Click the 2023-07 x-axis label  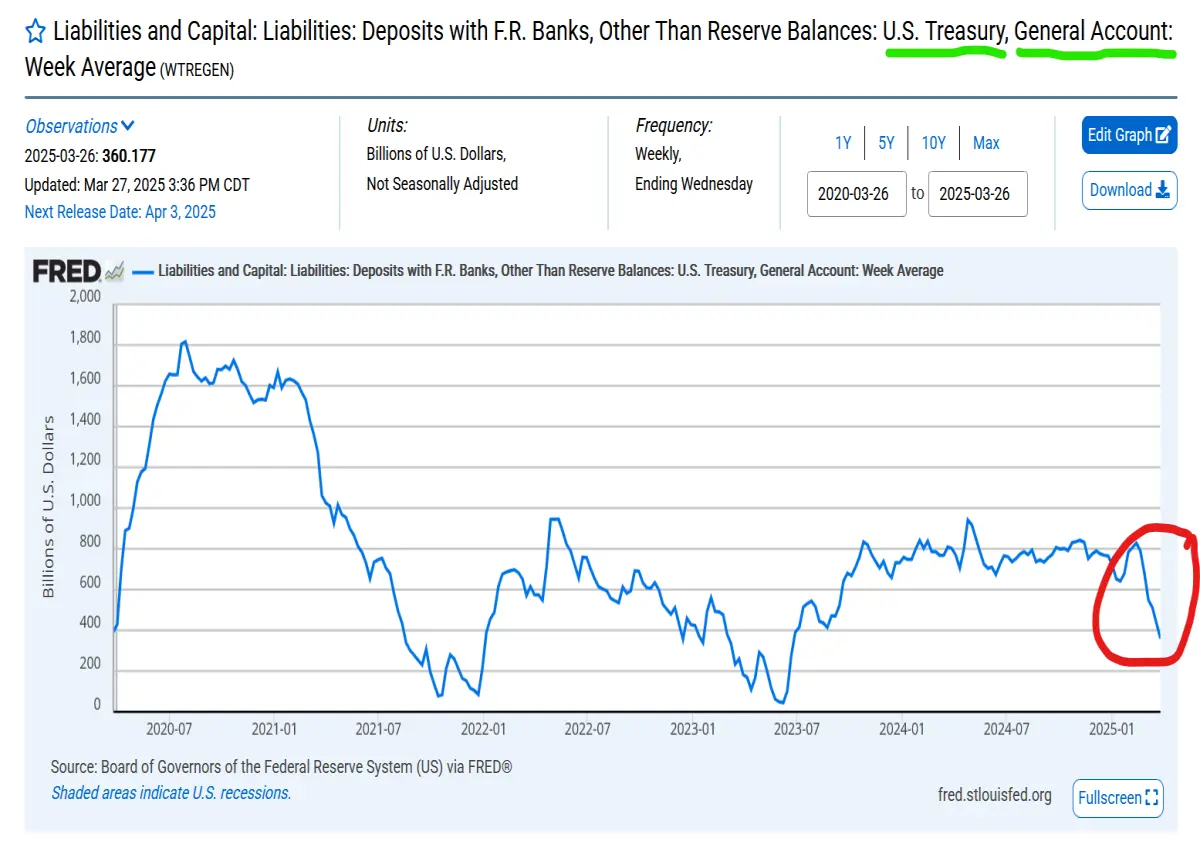tap(797, 730)
